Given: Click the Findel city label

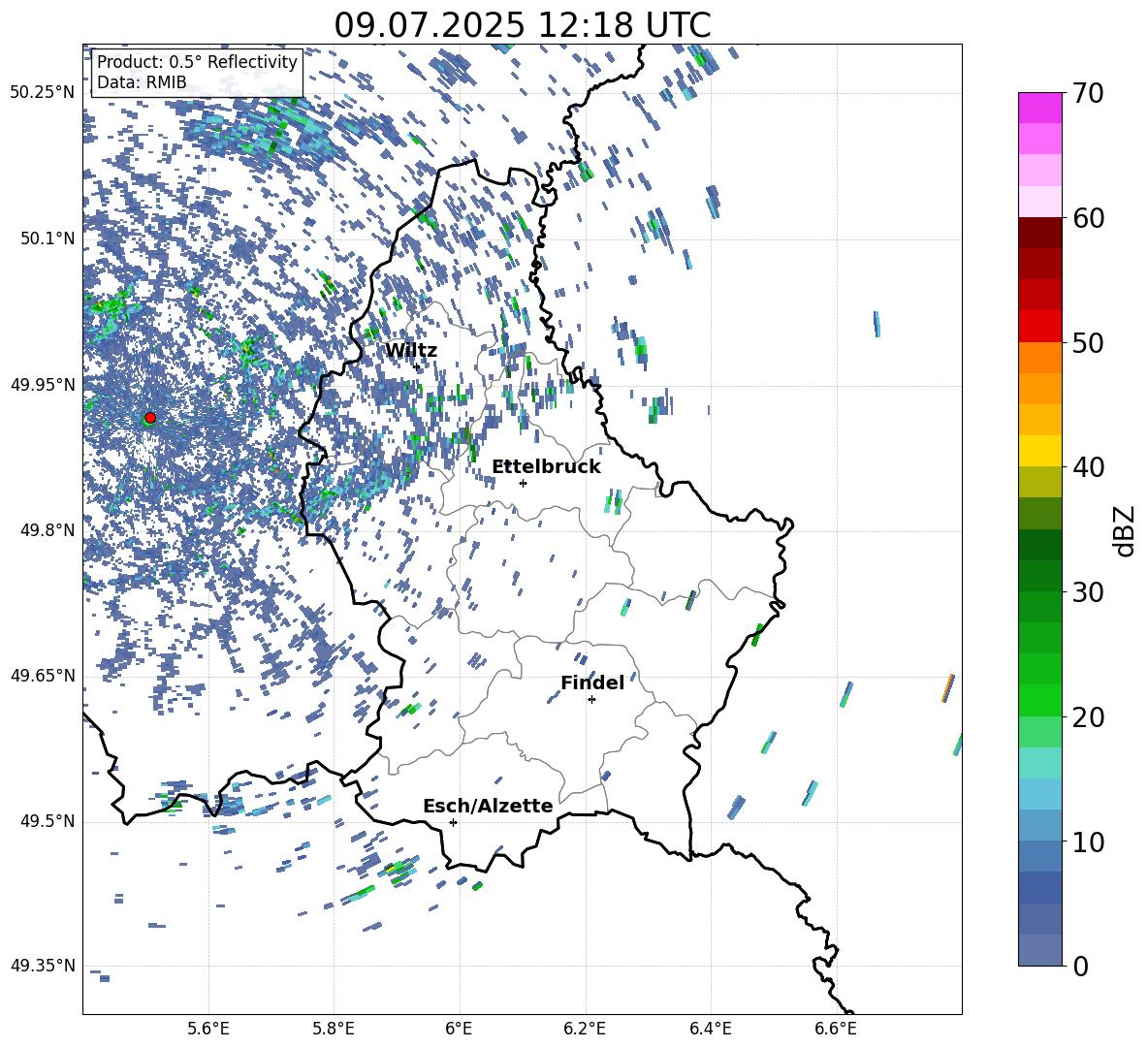Looking at the screenshot, I should 592,683.
